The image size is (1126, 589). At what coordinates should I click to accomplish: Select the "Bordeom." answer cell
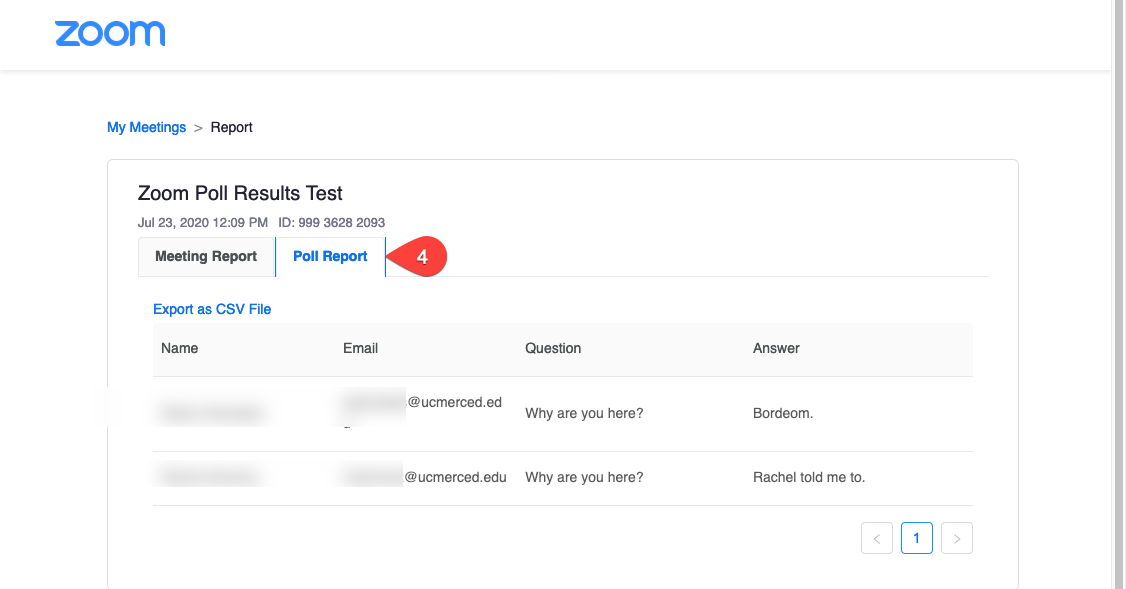(x=783, y=413)
